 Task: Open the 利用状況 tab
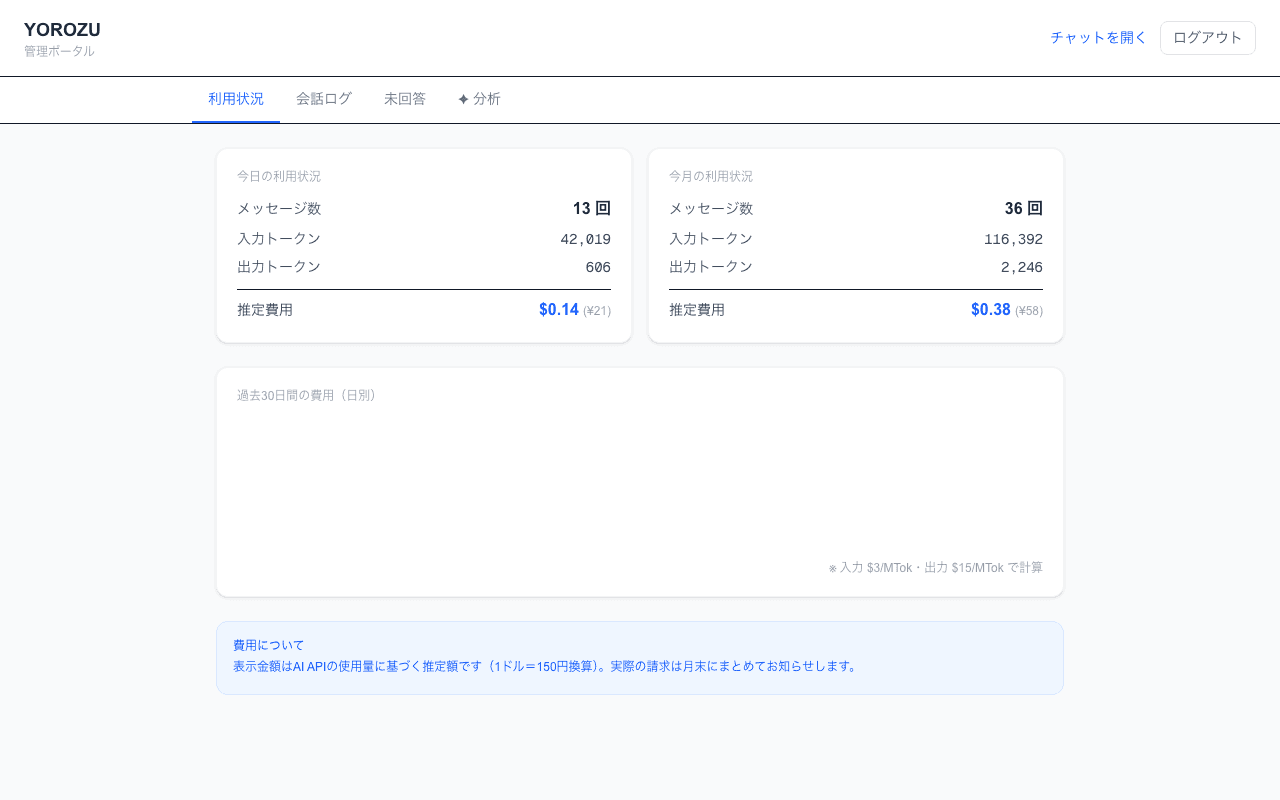pyautogui.click(x=236, y=99)
